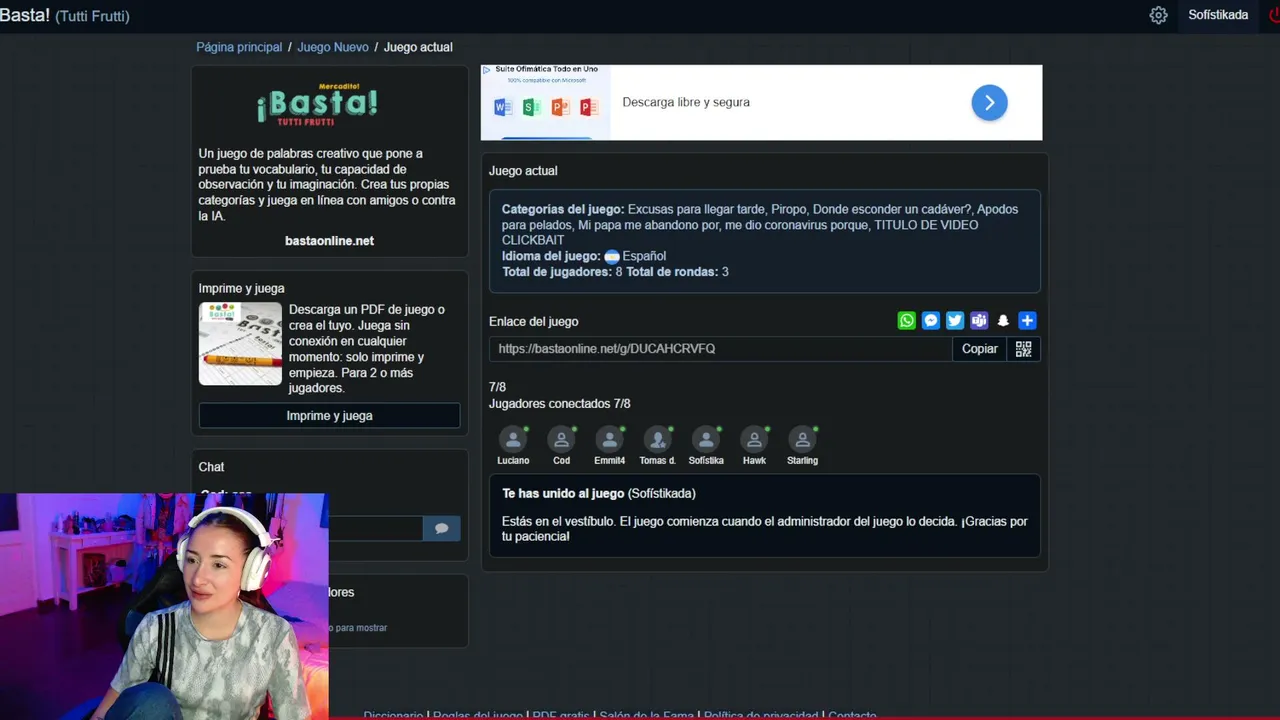Open the printable PDF game thumbnail
This screenshot has width=1280, height=720.
coord(240,344)
